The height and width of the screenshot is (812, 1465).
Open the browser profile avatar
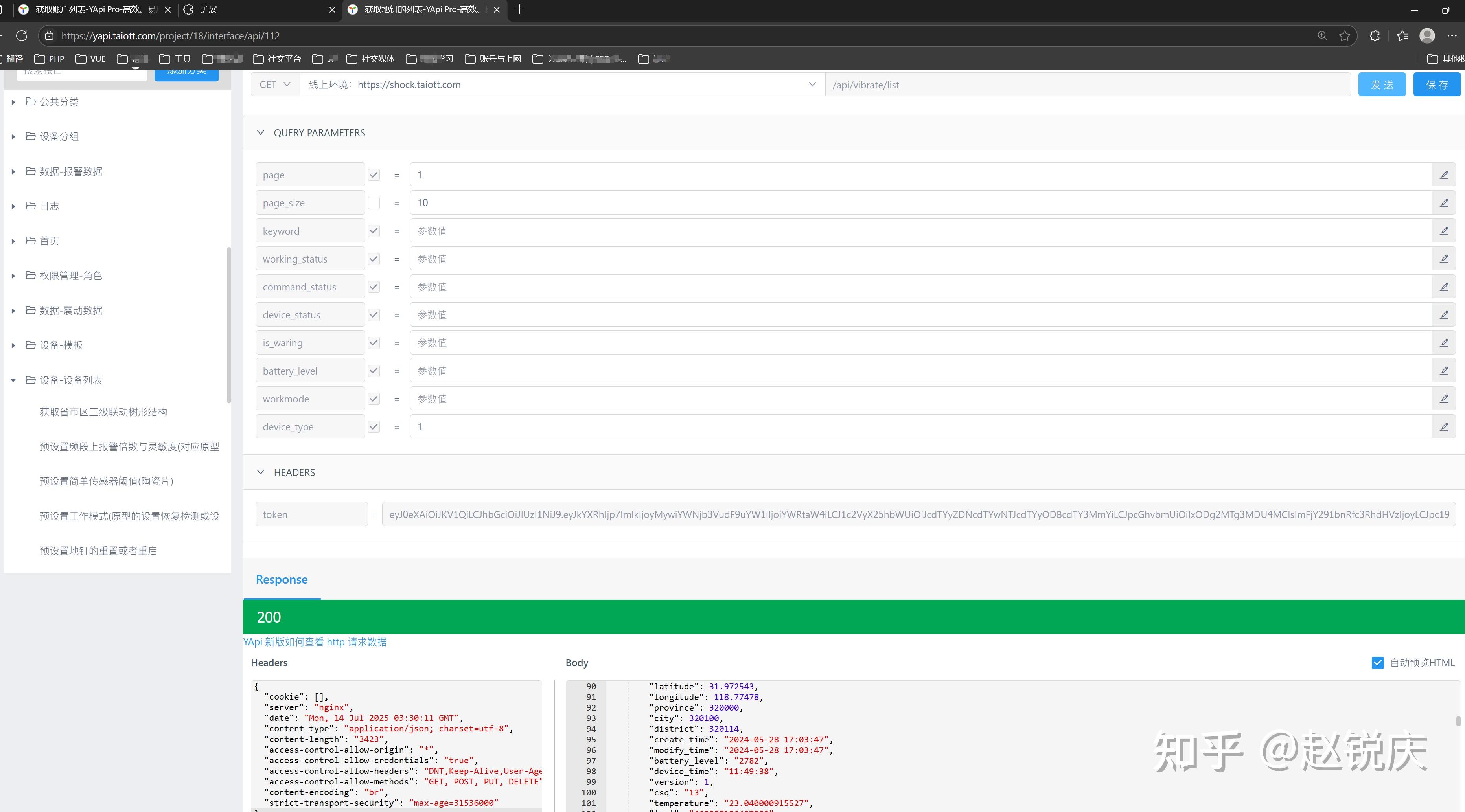(x=1427, y=36)
